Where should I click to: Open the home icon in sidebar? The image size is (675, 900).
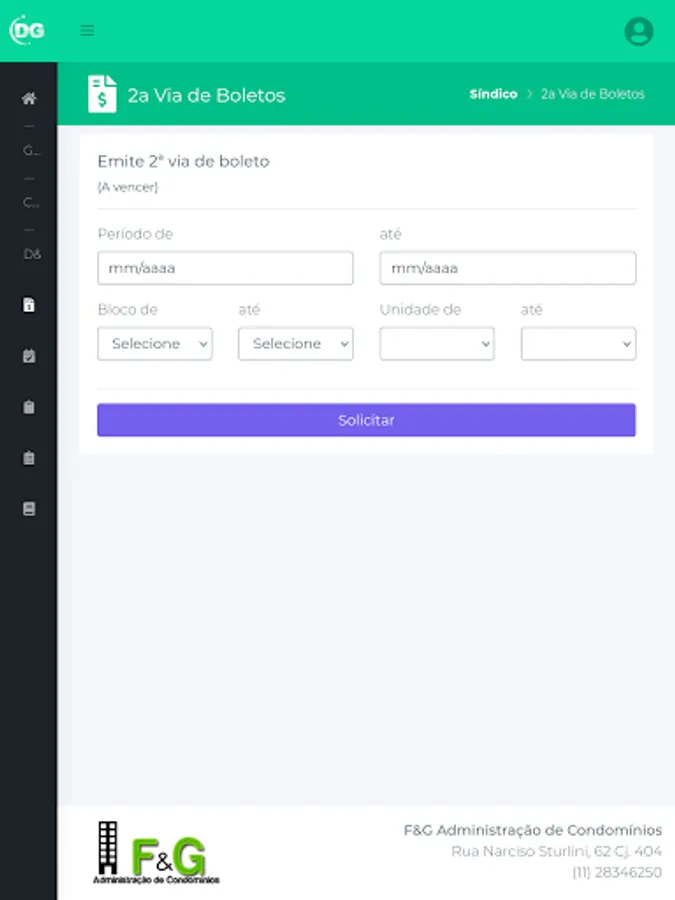pyautogui.click(x=29, y=98)
